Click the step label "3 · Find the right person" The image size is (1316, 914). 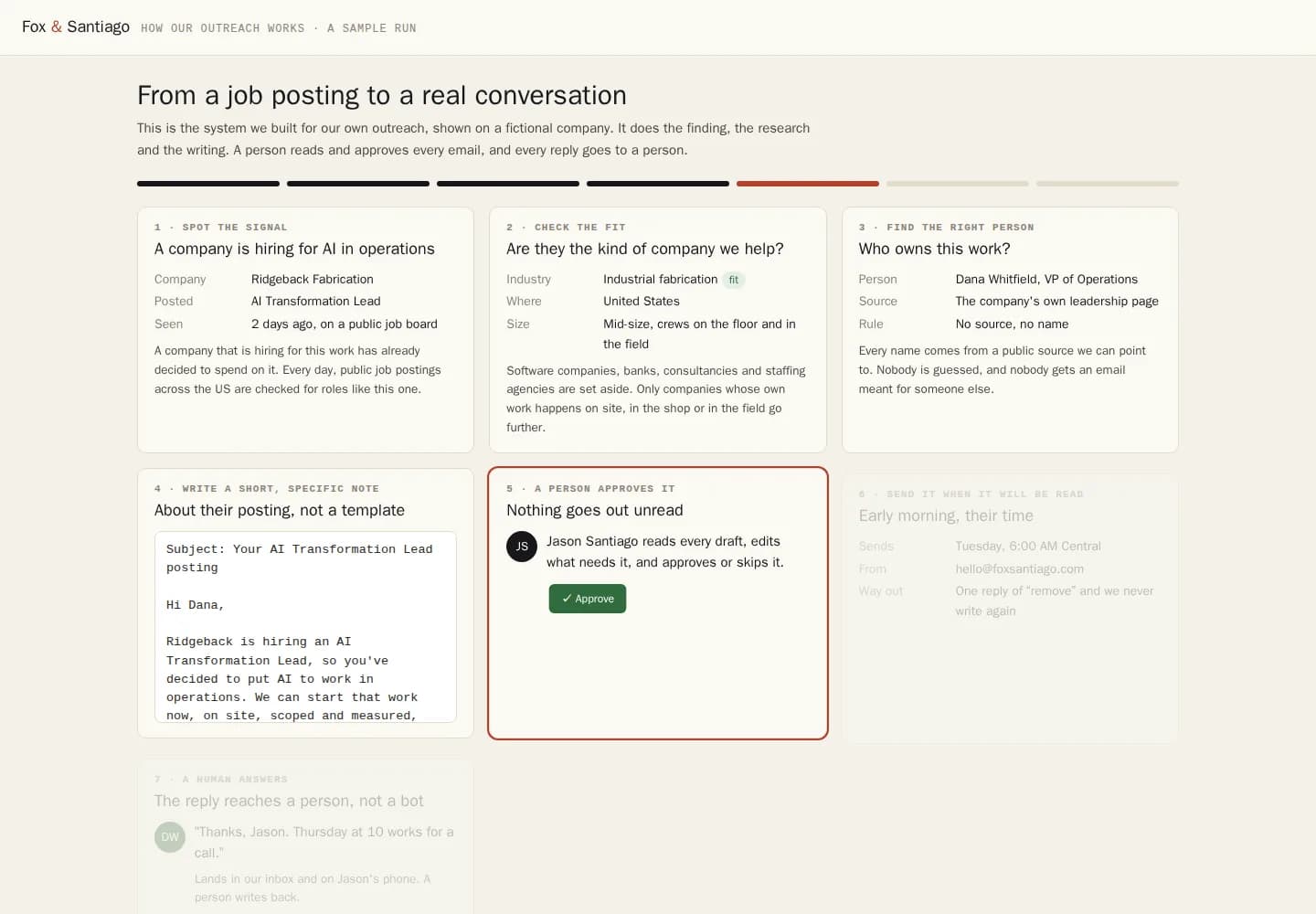[947, 228]
